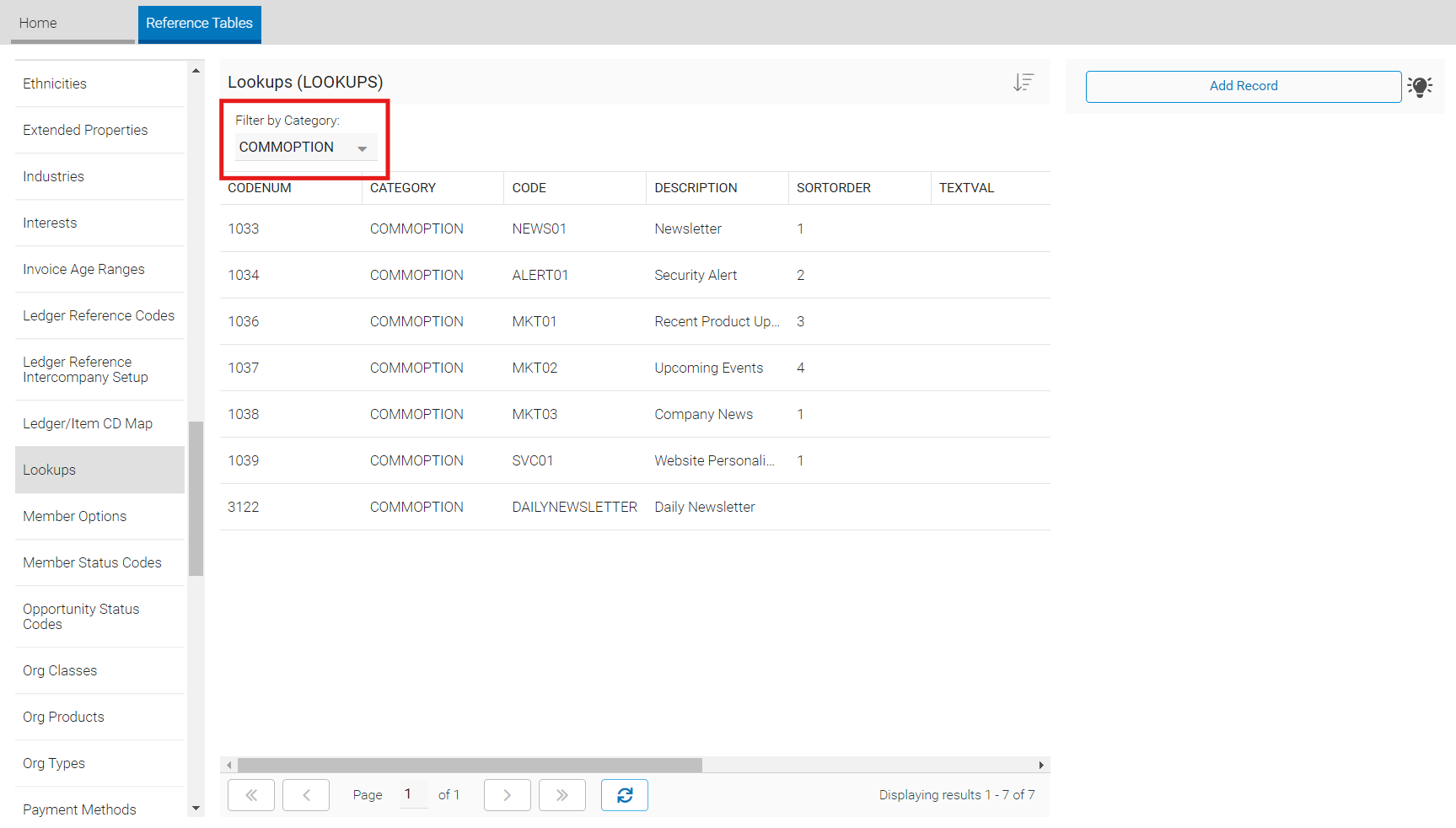1456x828 pixels.
Task: Open Org Types table
Action: 99,763
